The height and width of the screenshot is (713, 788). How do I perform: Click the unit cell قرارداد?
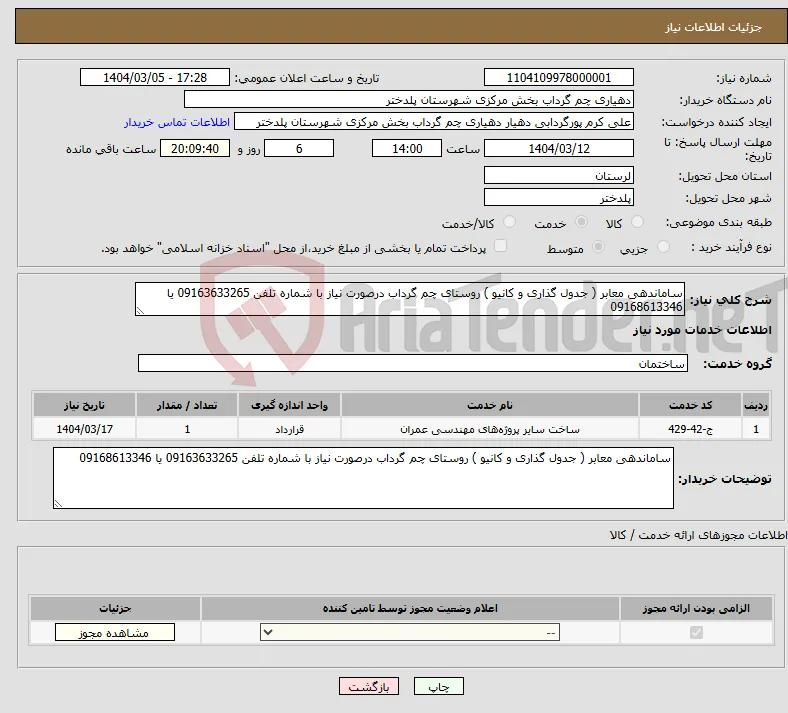tap(289, 429)
